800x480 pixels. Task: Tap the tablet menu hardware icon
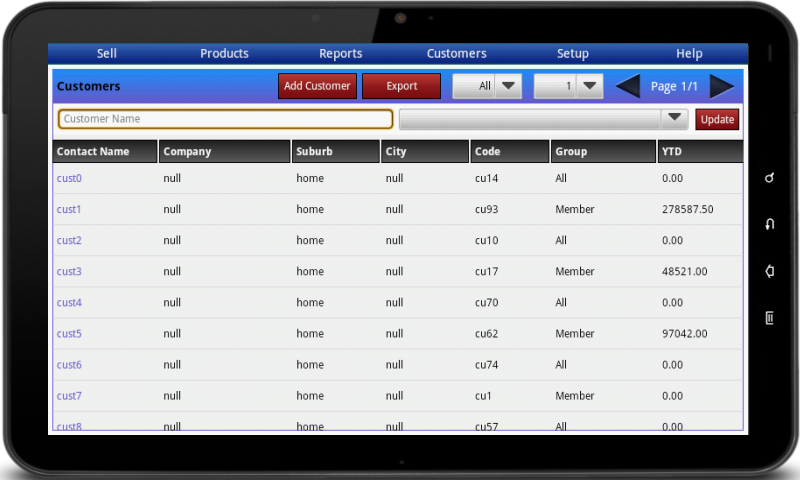(769, 318)
